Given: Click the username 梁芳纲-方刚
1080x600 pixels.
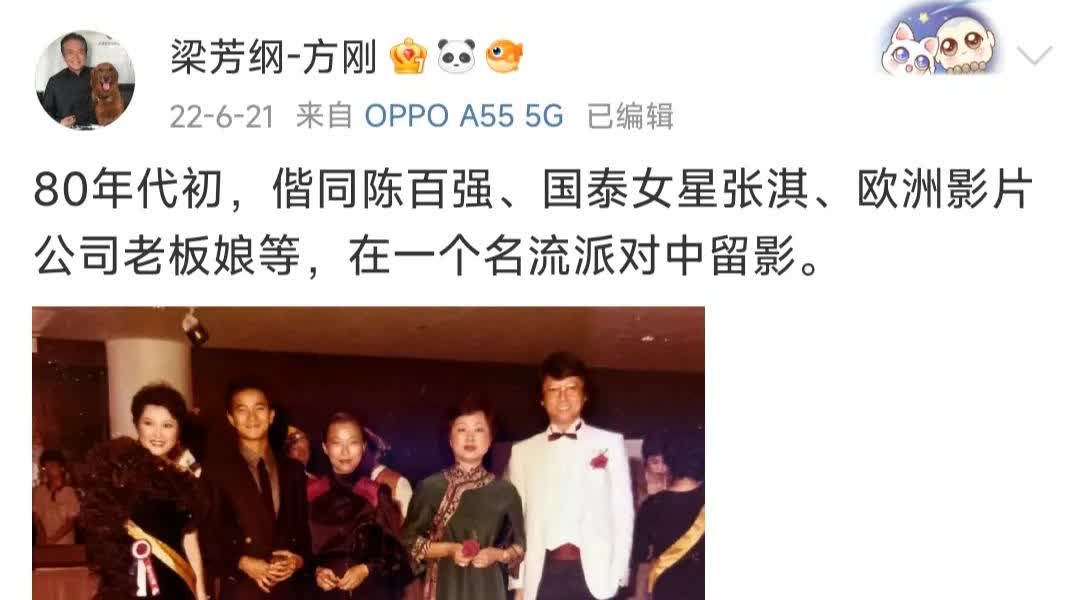Looking at the screenshot, I should pos(273,56).
